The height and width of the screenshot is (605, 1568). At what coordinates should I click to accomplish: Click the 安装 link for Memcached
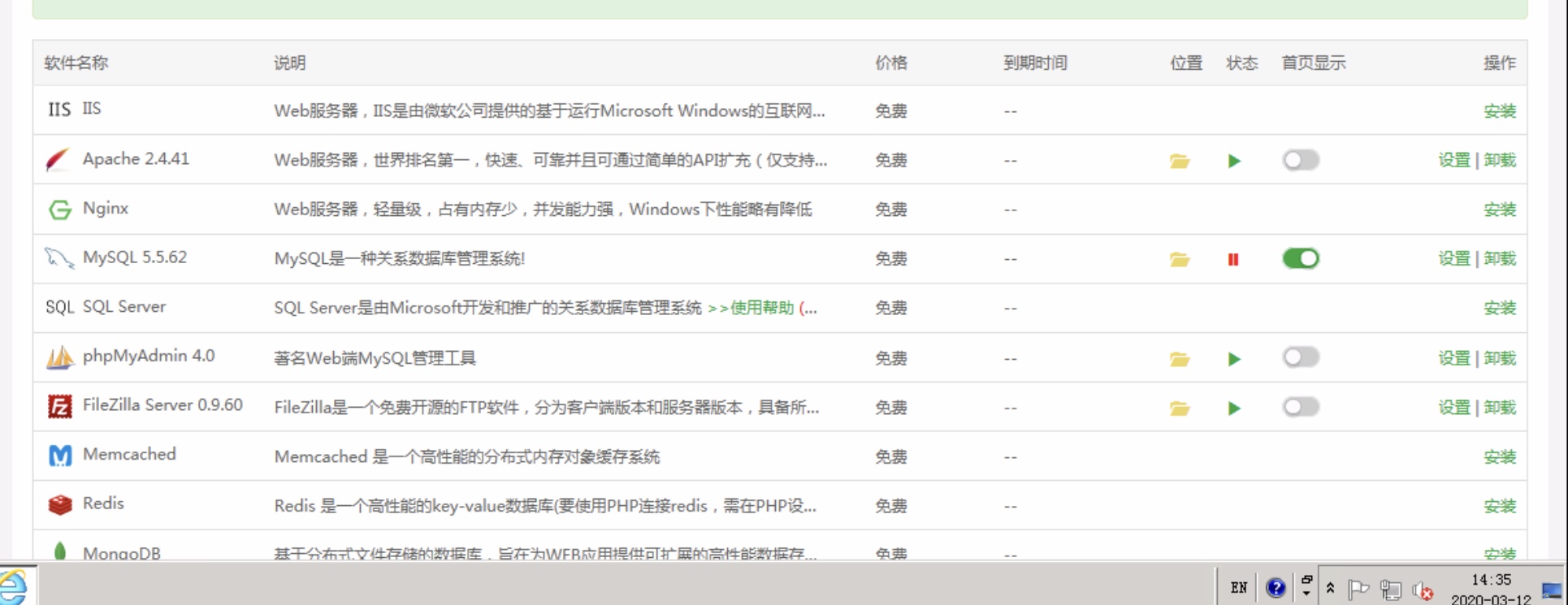coord(1500,456)
